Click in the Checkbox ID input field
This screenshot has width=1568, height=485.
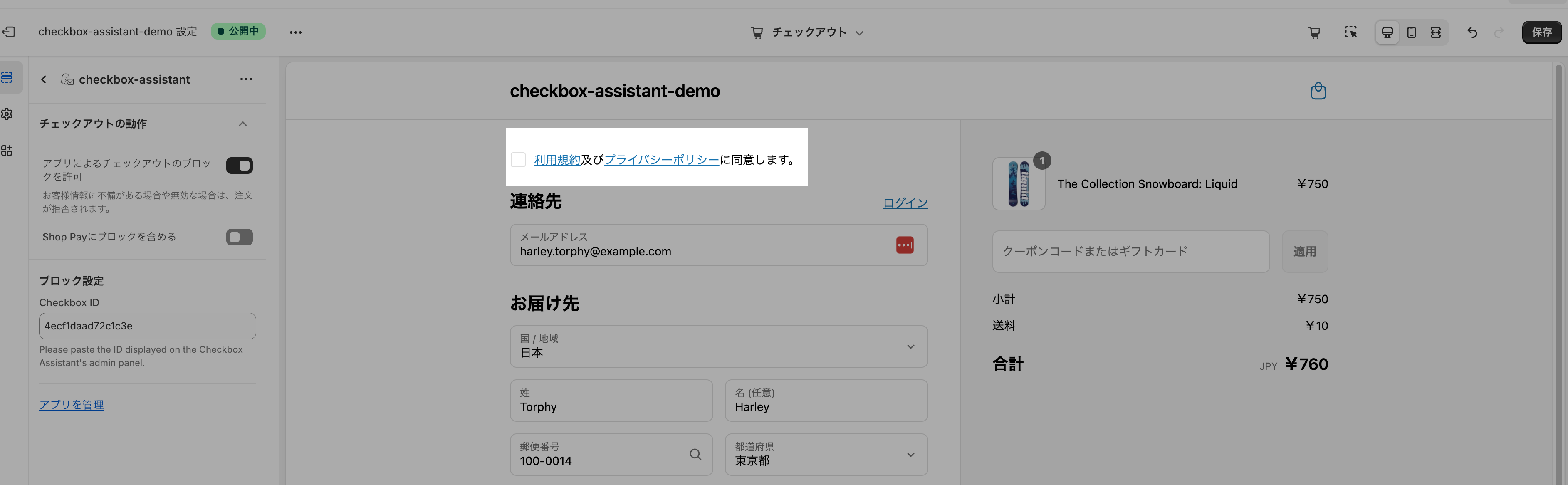click(x=147, y=326)
